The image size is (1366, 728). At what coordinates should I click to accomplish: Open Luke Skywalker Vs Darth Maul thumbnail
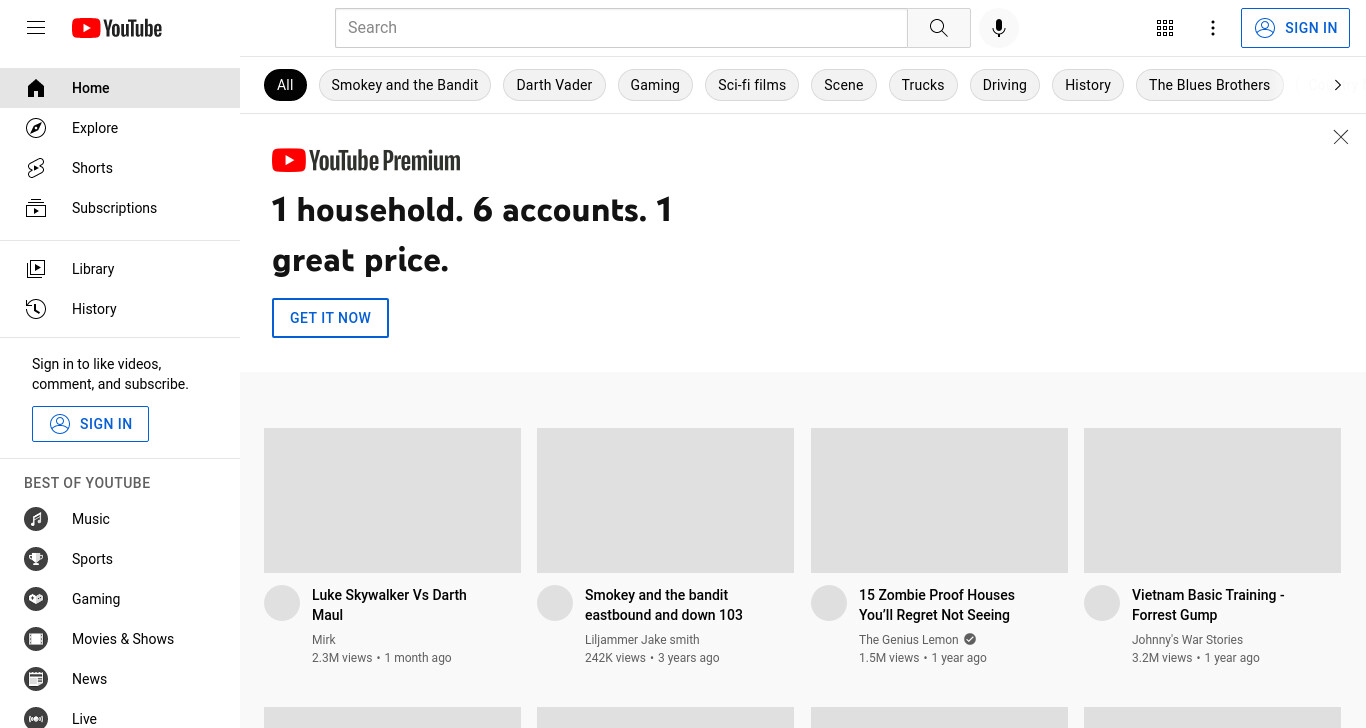point(392,500)
